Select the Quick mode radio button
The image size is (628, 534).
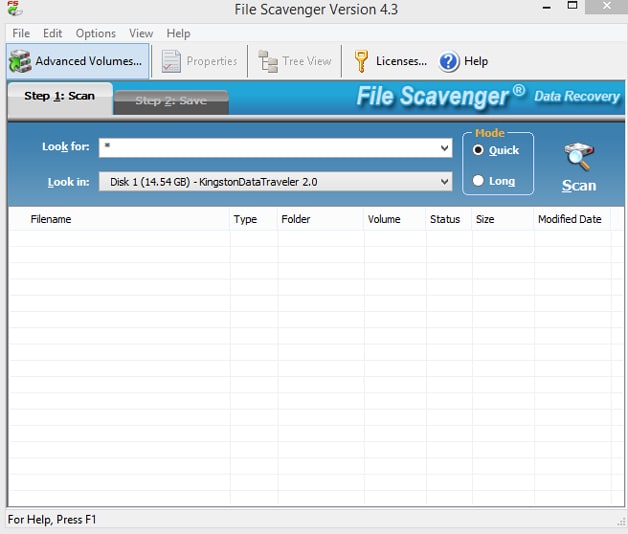[478, 150]
